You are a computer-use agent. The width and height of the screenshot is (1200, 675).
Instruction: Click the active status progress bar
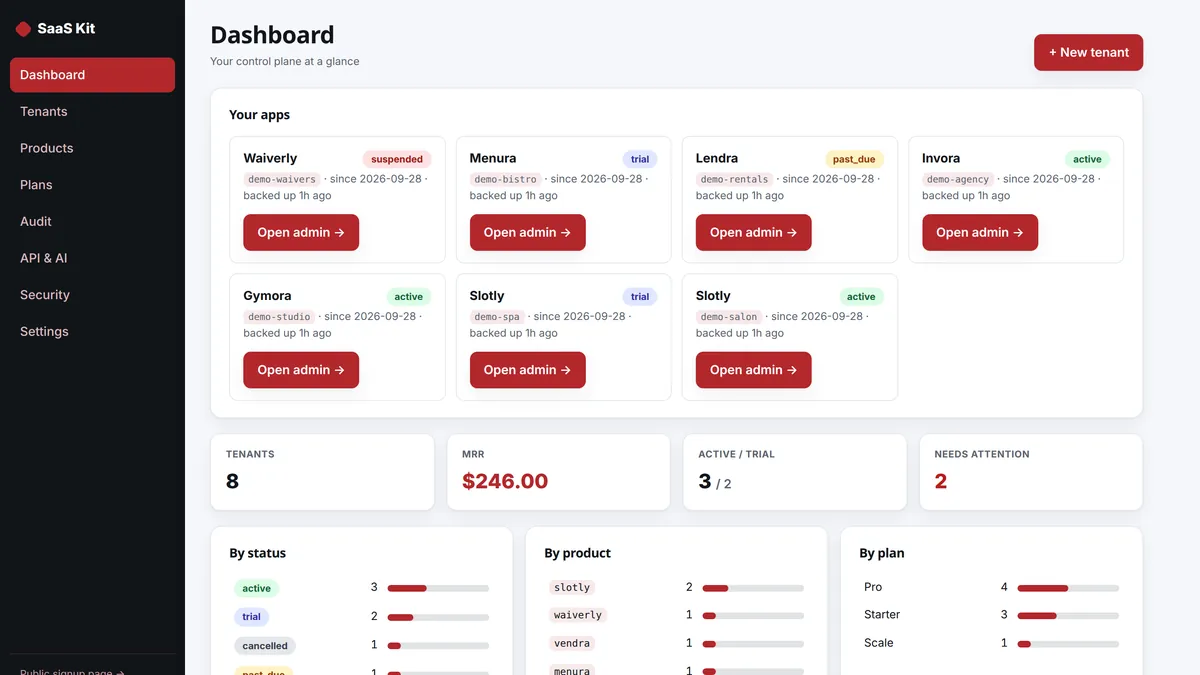[438, 588]
